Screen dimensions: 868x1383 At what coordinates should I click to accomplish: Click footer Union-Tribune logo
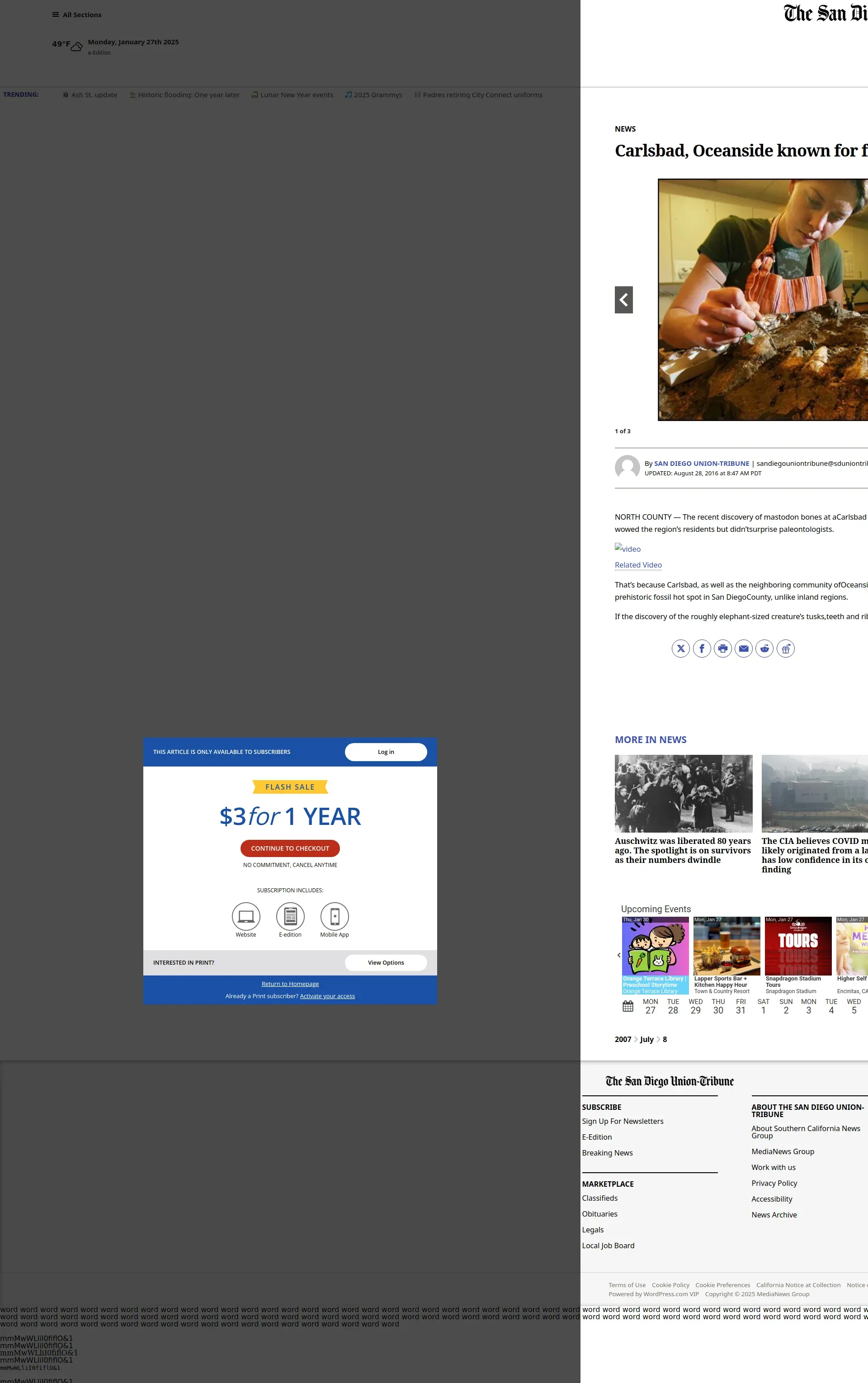coord(670,1081)
